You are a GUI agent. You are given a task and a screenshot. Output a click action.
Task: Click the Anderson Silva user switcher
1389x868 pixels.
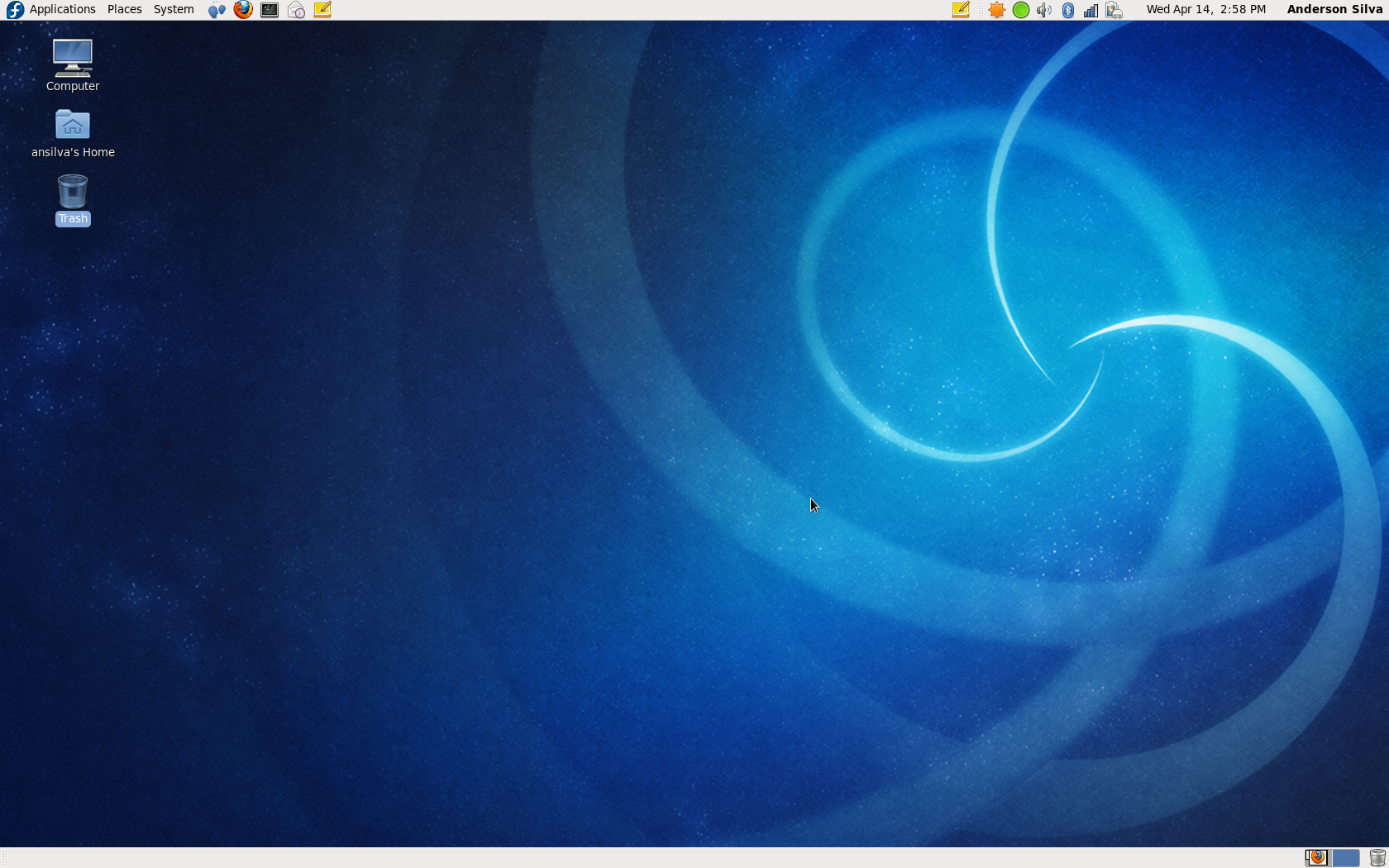click(x=1334, y=10)
